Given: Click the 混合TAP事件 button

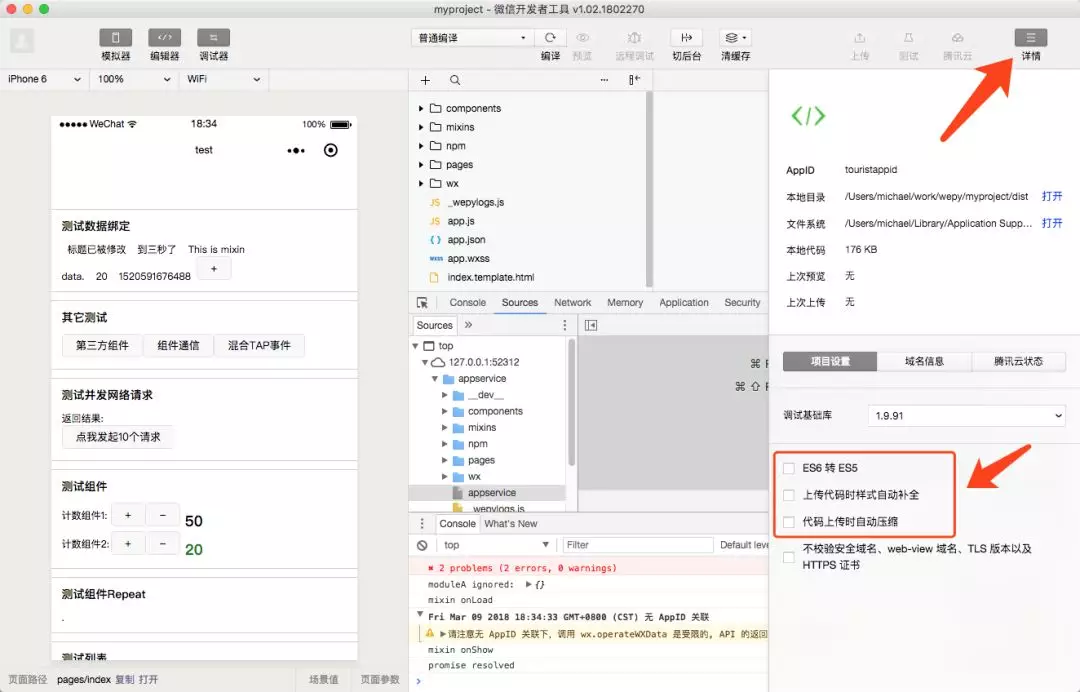Looking at the screenshot, I should pyautogui.click(x=259, y=346).
